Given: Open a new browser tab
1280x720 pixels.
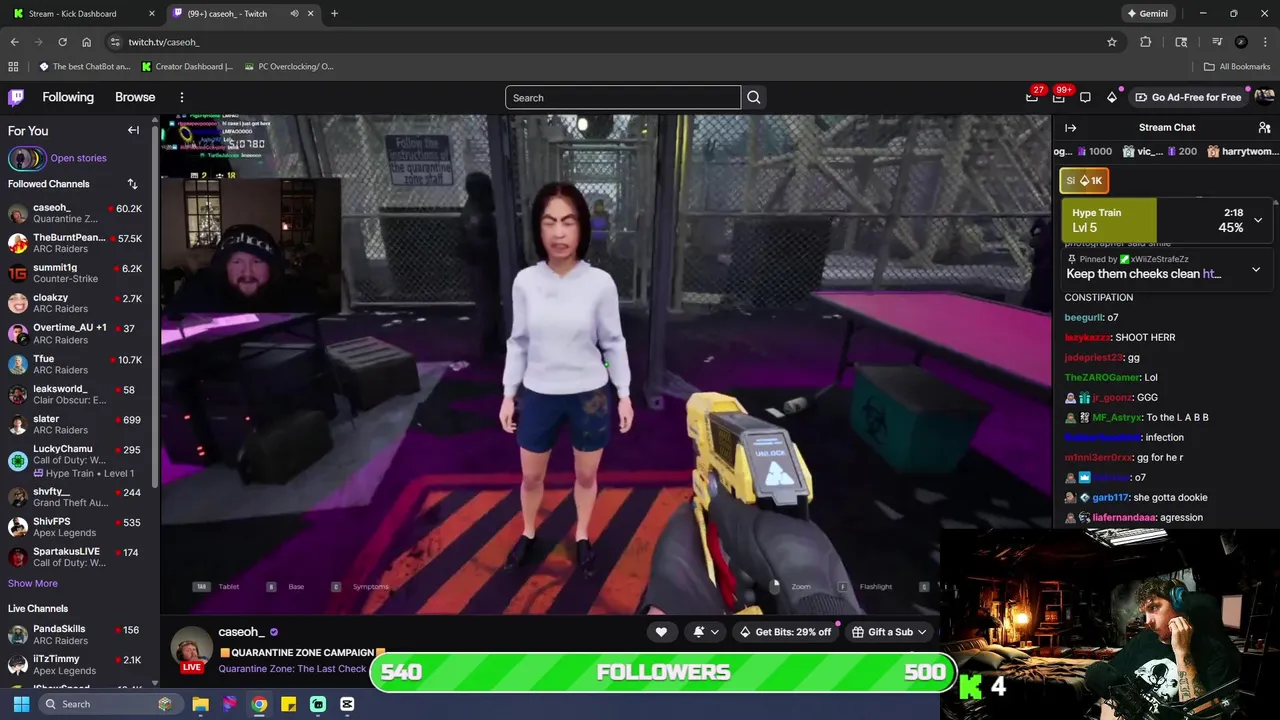Looking at the screenshot, I should point(334,14).
